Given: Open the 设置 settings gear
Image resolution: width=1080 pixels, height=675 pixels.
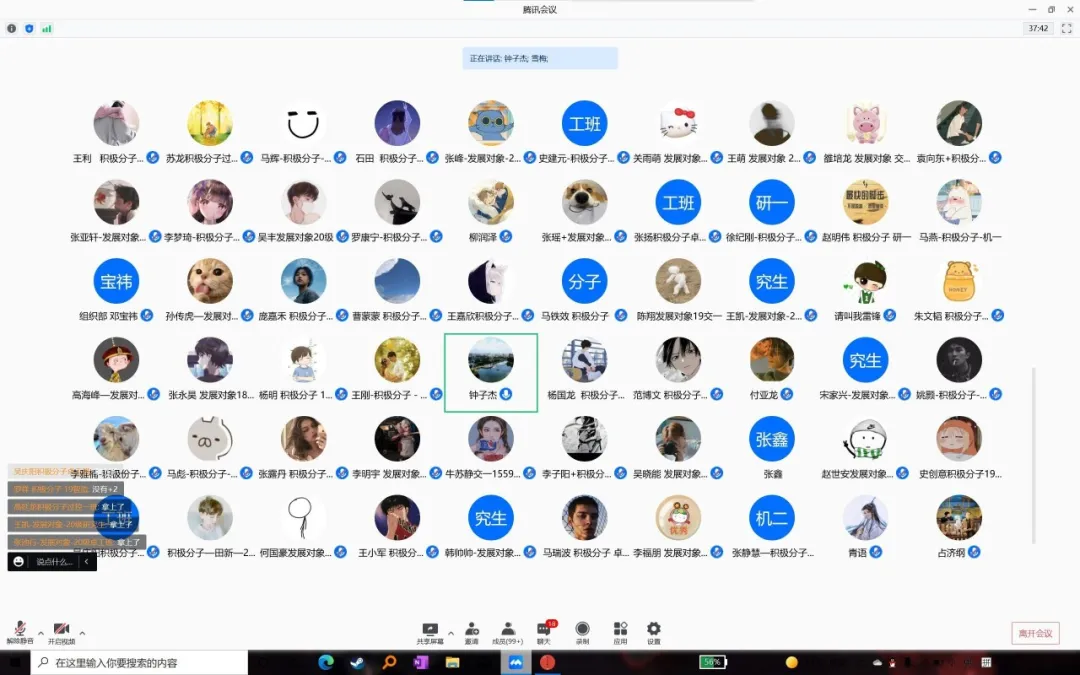Looking at the screenshot, I should pos(653,631).
